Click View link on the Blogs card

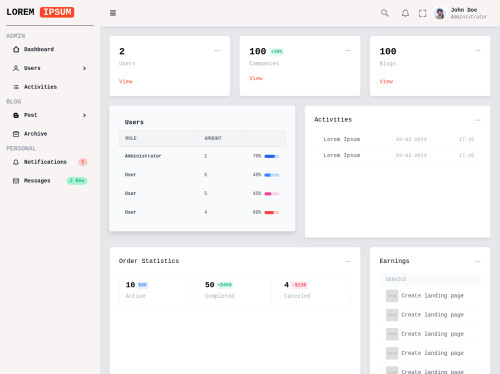[386, 81]
